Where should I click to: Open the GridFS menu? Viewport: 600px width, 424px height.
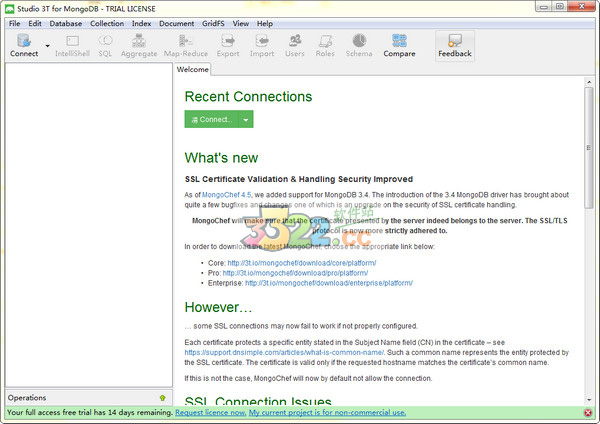pos(212,23)
